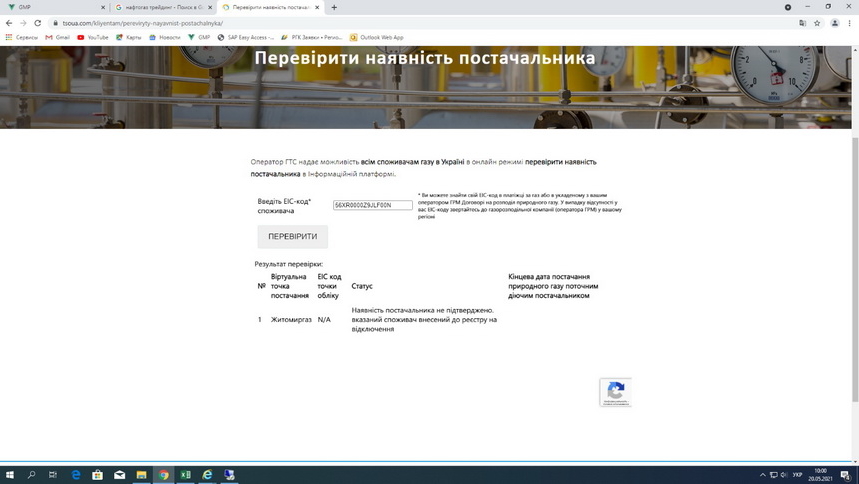Open the Chrome three-dot menu
The image size is (859, 484).
coord(850,23)
